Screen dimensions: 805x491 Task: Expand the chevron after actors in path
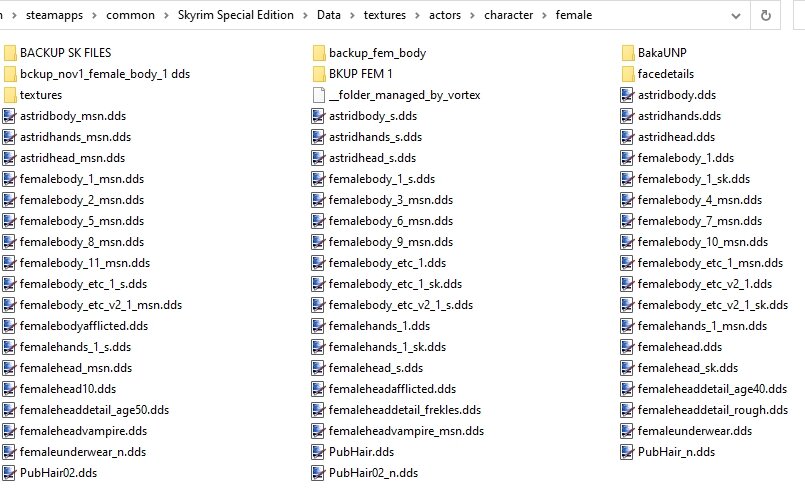(472, 16)
